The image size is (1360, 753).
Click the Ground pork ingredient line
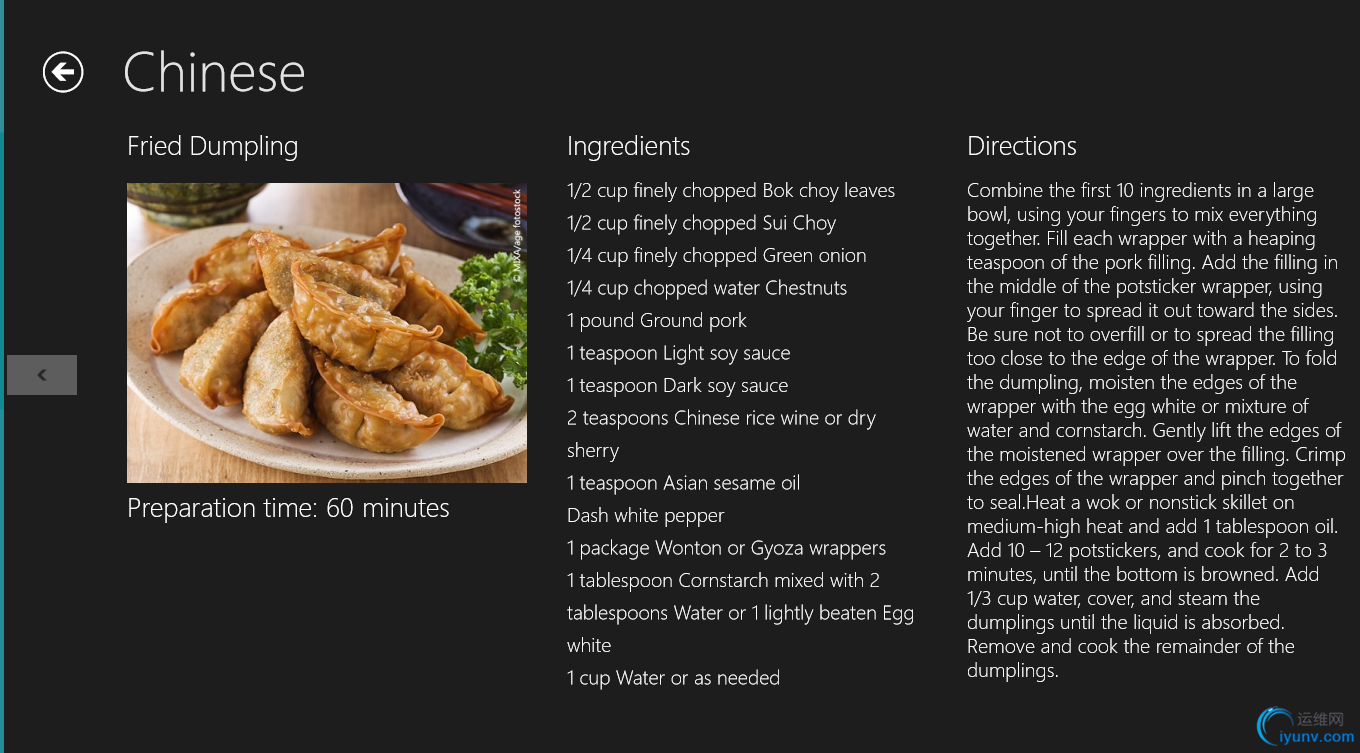click(656, 321)
